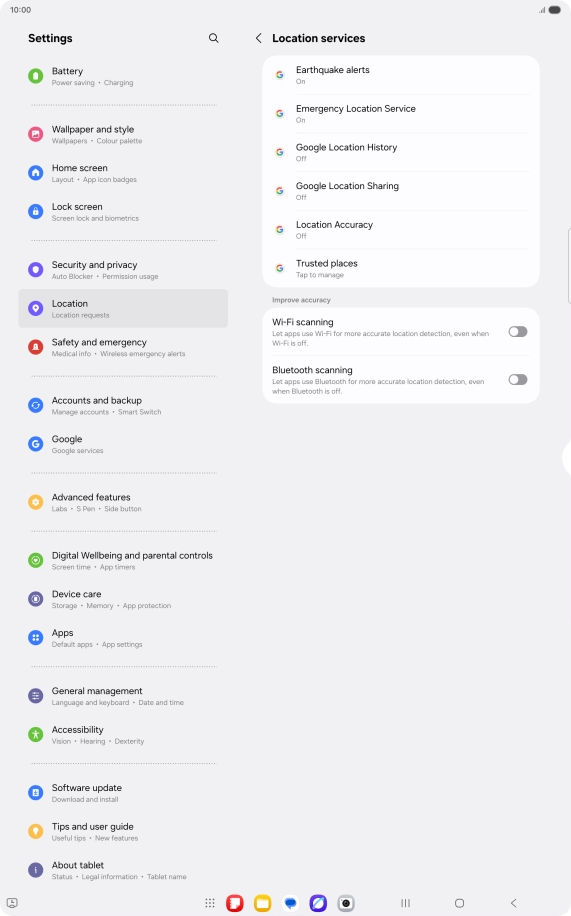This screenshot has width=571, height=916.
Task: Open the apps grid in taskbar
Action: click(x=210, y=903)
